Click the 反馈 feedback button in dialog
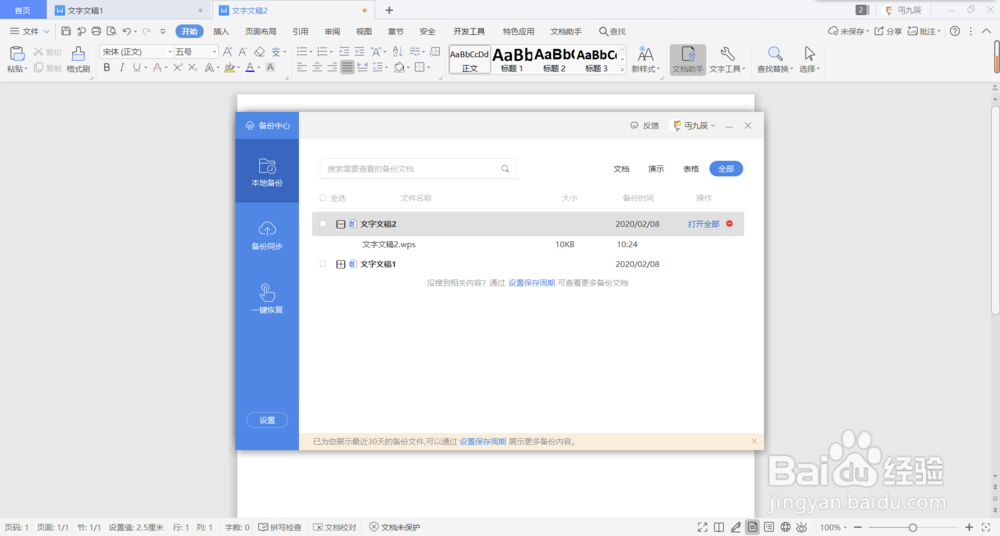The height and width of the screenshot is (536, 1000). (644, 126)
